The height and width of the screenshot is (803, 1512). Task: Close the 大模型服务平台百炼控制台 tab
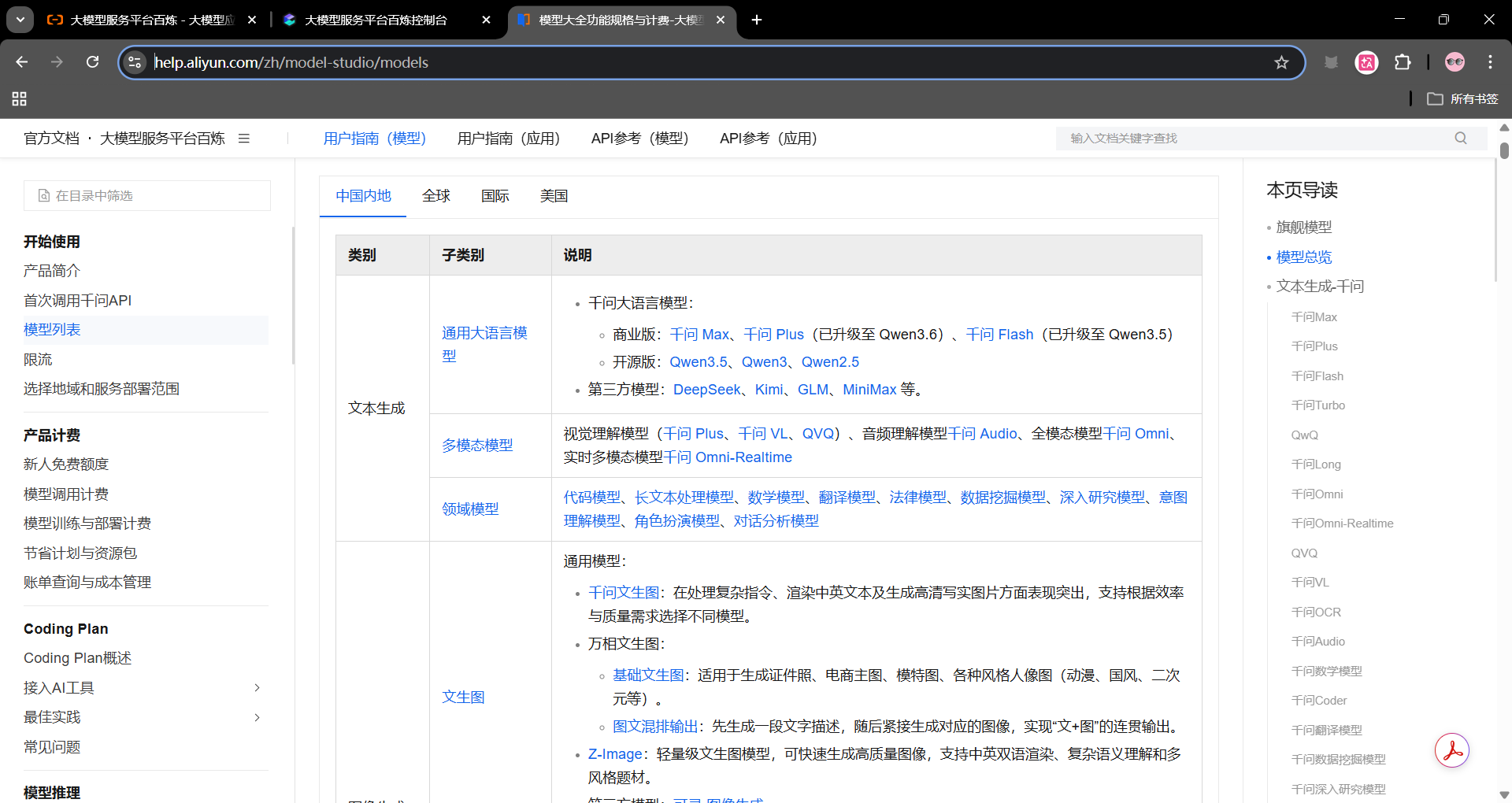coord(487,20)
